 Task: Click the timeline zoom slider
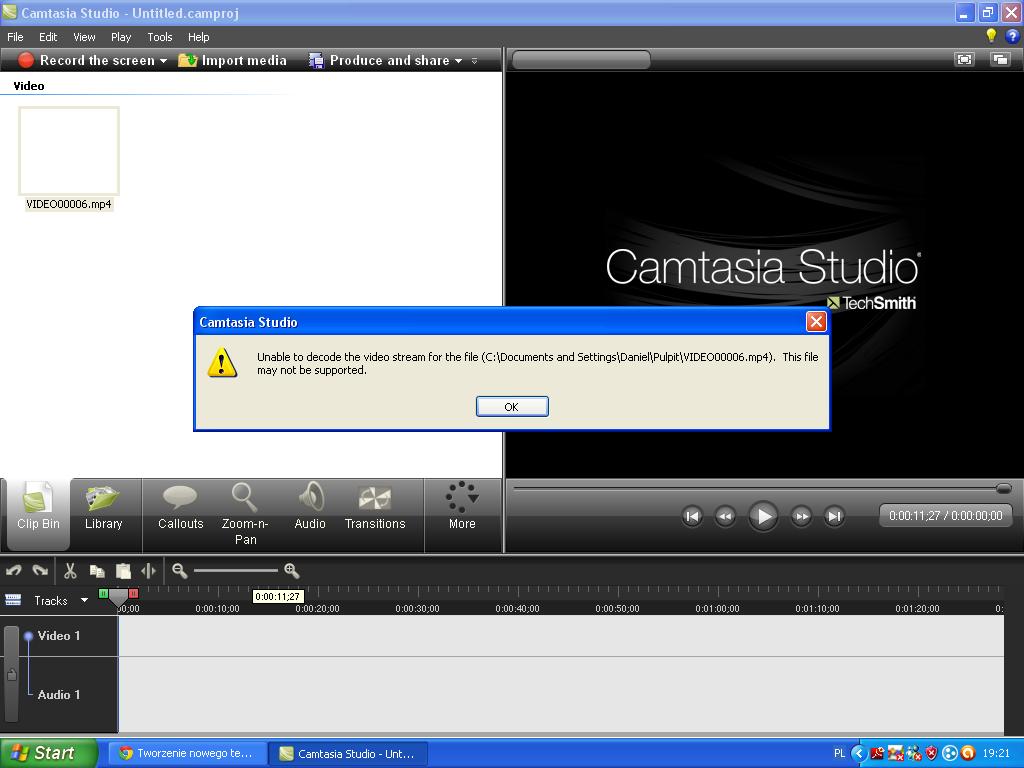(x=235, y=571)
